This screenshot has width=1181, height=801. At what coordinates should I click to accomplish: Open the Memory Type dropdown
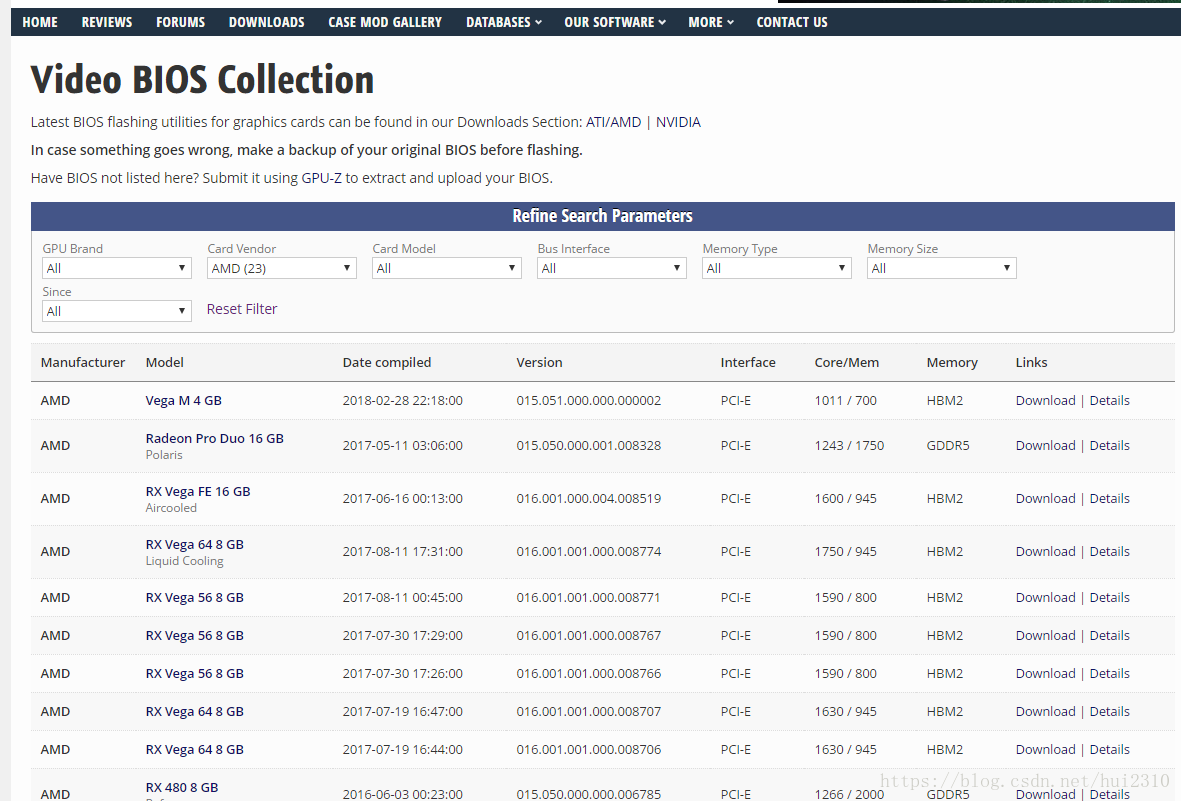(776, 268)
